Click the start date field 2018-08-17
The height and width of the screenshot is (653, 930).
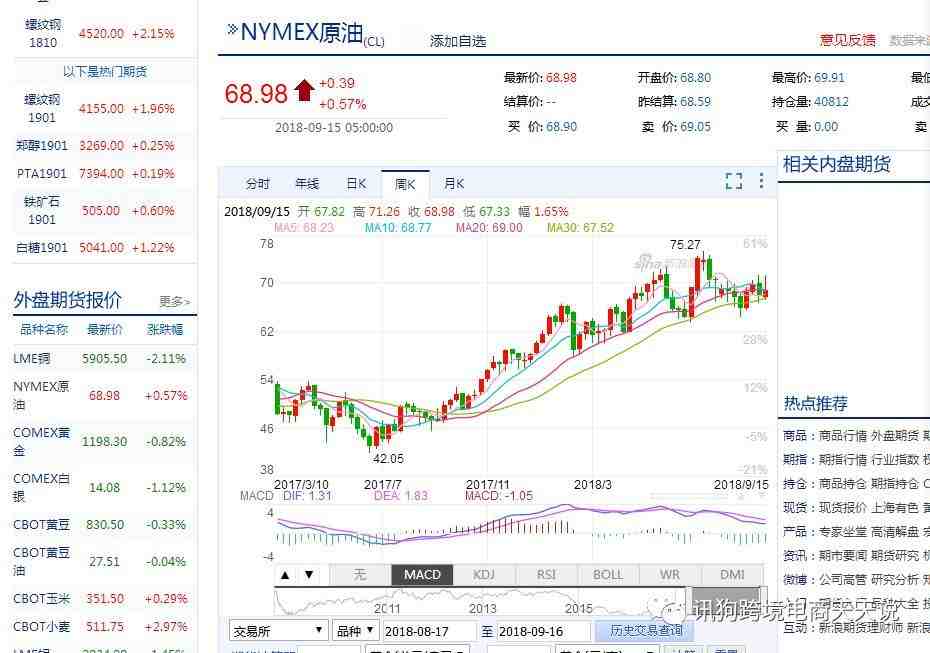(x=429, y=632)
